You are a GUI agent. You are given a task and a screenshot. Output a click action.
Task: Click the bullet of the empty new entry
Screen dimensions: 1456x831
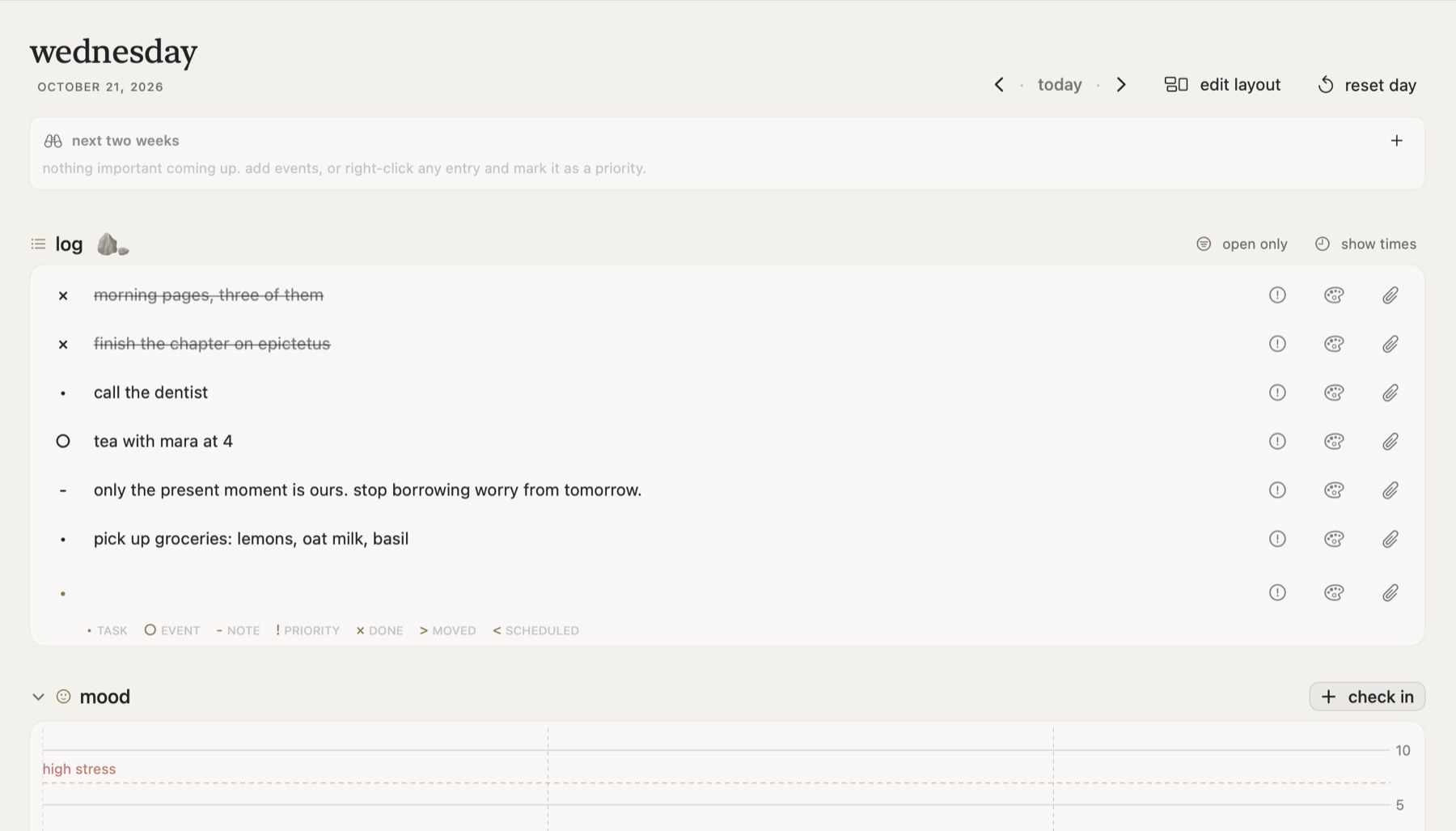point(63,594)
